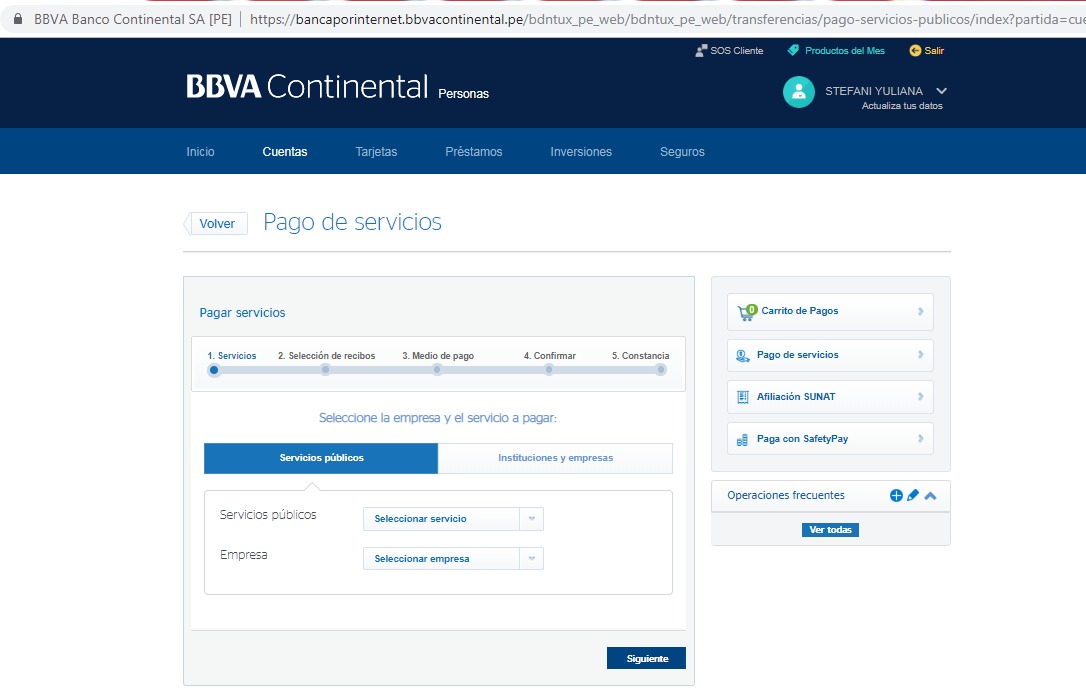Click the Carrito de Pagos arrow chevron
This screenshot has height=691, width=1086.
tap(920, 312)
